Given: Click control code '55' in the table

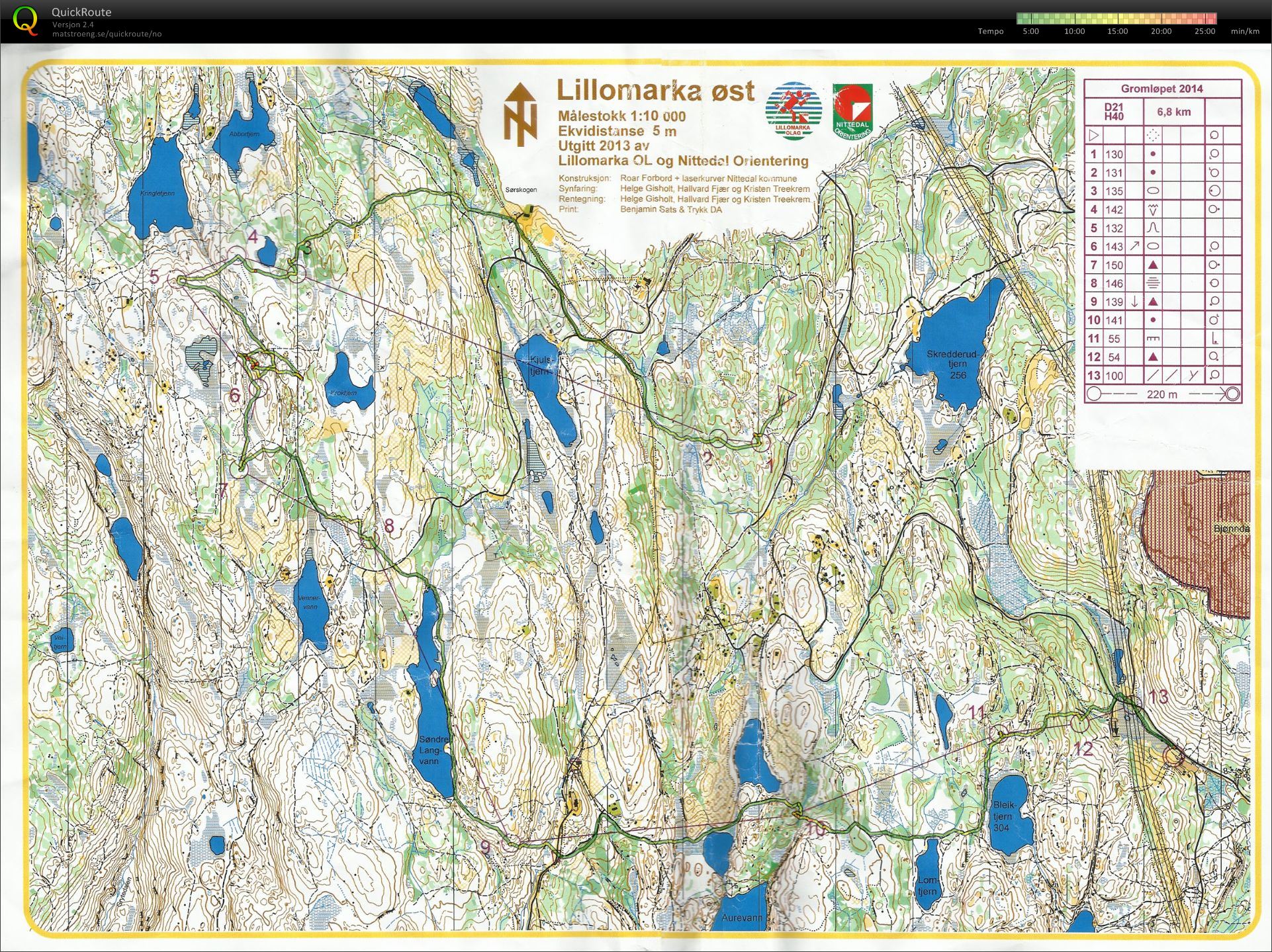Looking at the screenshot, I should tap(1114, 339).
